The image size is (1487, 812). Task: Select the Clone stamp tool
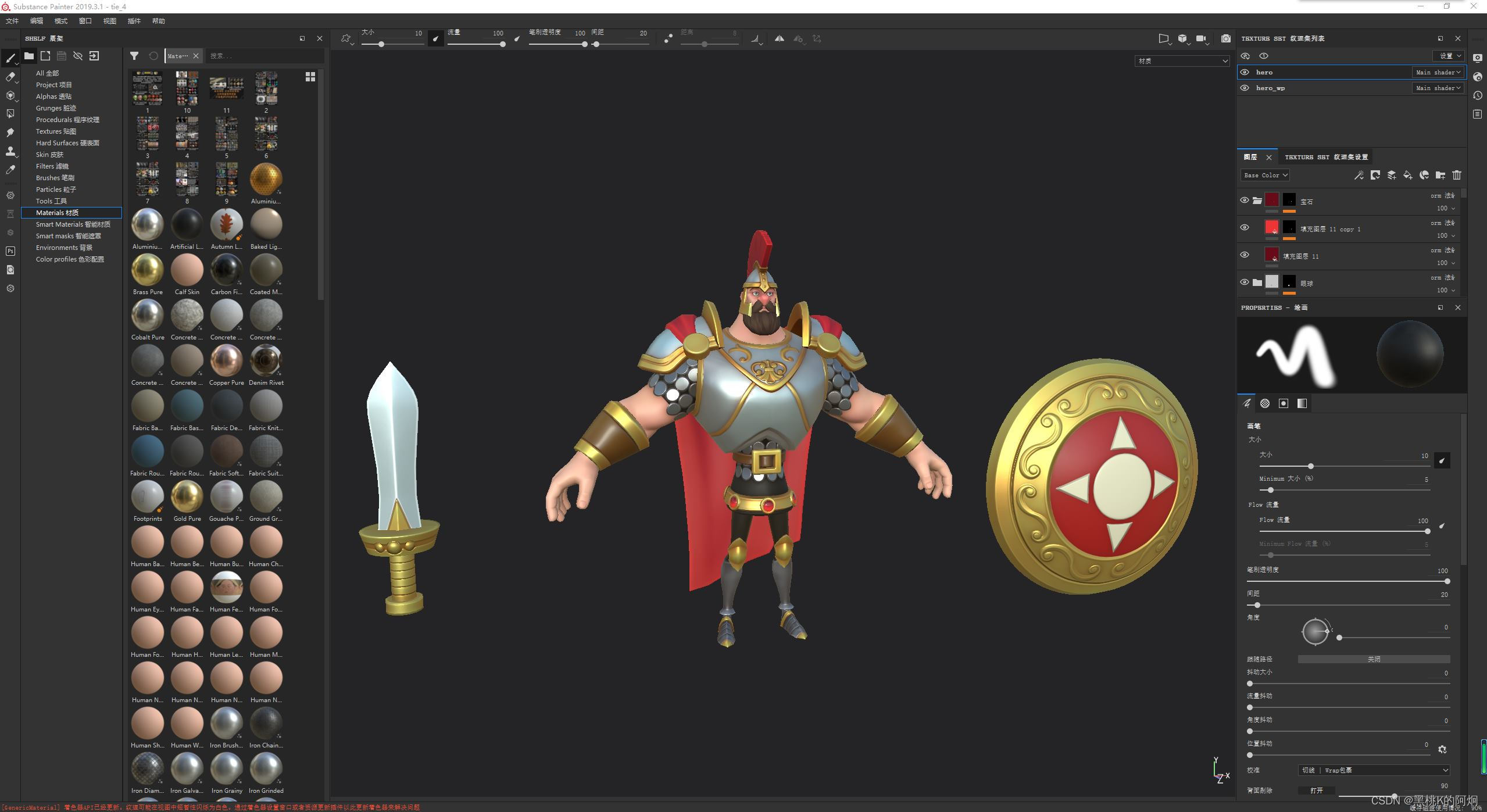click(x=10, y=151)
